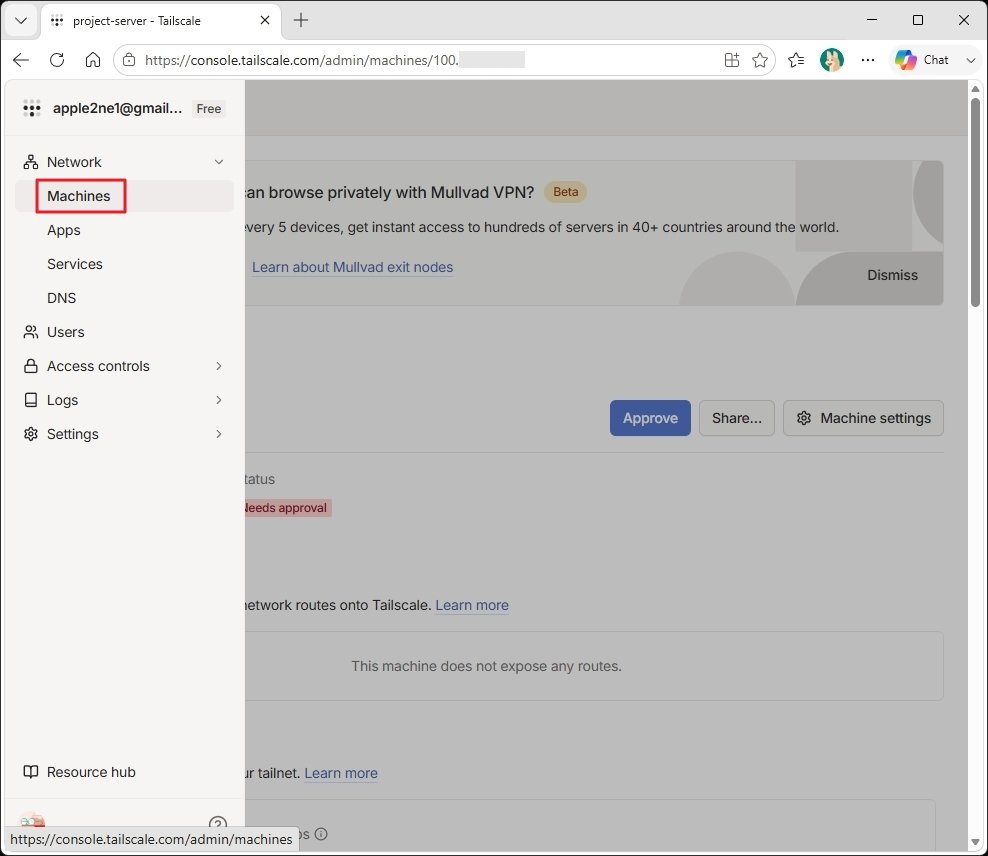Screen dimensions: 988x856
Task: Open the Users page
Action: coord(66,332)
